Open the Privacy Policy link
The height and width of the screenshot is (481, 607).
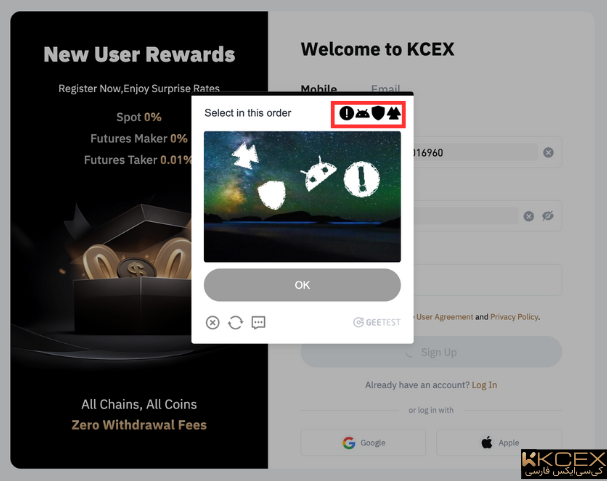(514, 317)
